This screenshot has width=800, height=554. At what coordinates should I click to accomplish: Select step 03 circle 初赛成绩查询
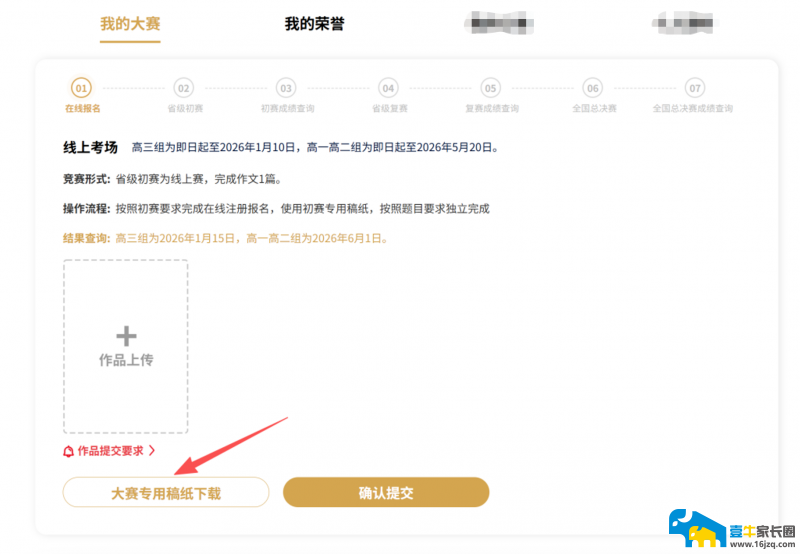point(286,88)
